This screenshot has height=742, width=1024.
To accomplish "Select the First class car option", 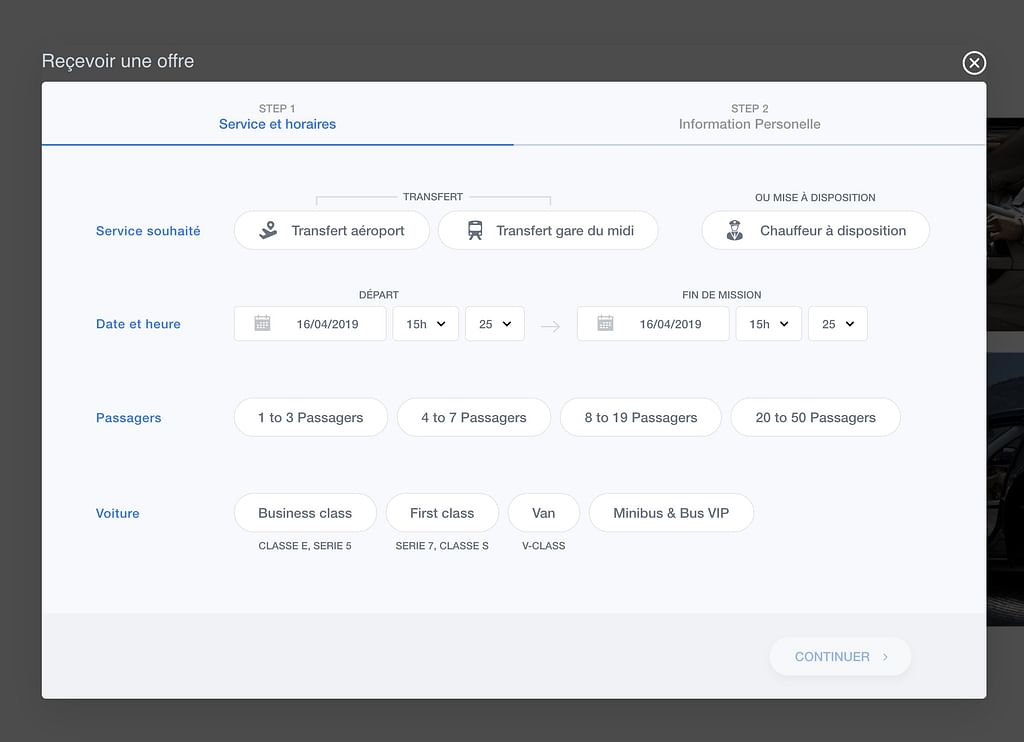I will [441, 513].
